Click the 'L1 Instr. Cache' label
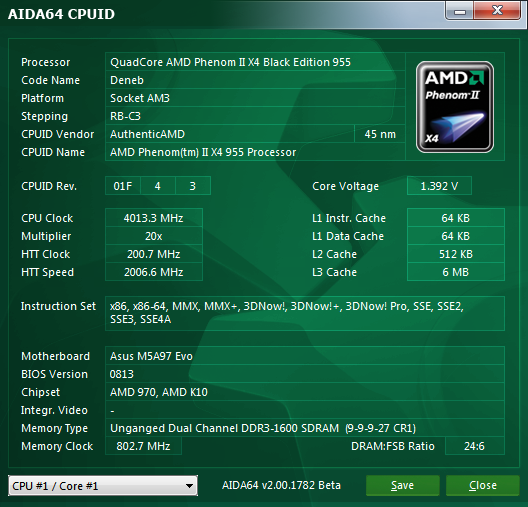 pyautogui.click(x=349, y=218)
